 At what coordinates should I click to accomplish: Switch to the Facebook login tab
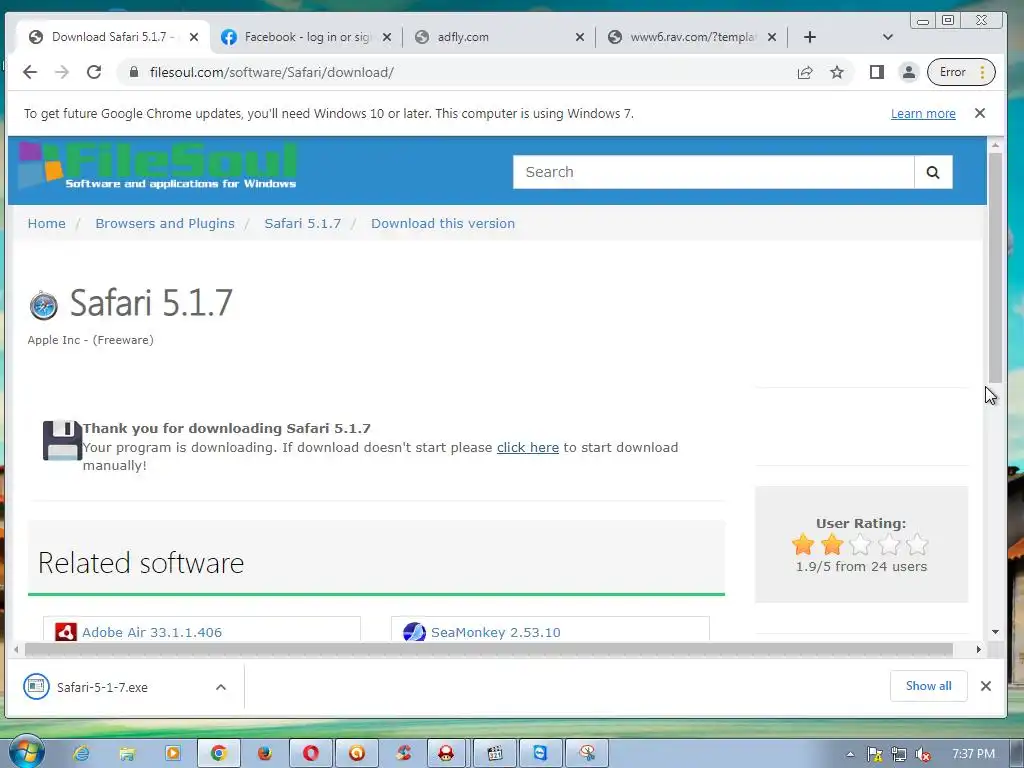click(x=306, y=37)
